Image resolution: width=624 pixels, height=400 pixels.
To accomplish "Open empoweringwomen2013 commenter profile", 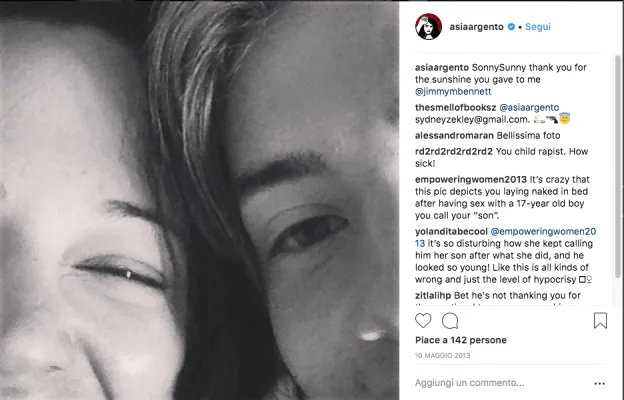I will pos(471,179).
